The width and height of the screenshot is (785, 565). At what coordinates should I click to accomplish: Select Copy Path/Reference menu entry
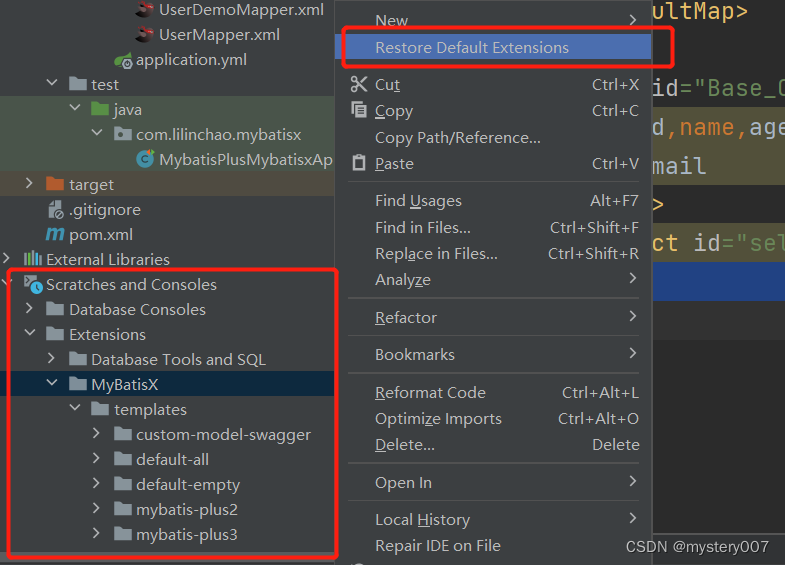493,138
